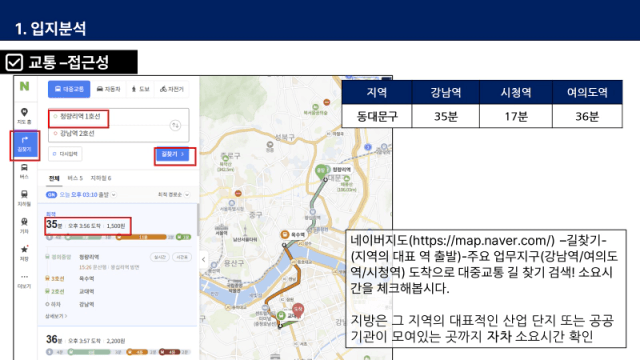
Task: Select the 자전거 bicycle tab
Action: (x=172, y=89)
